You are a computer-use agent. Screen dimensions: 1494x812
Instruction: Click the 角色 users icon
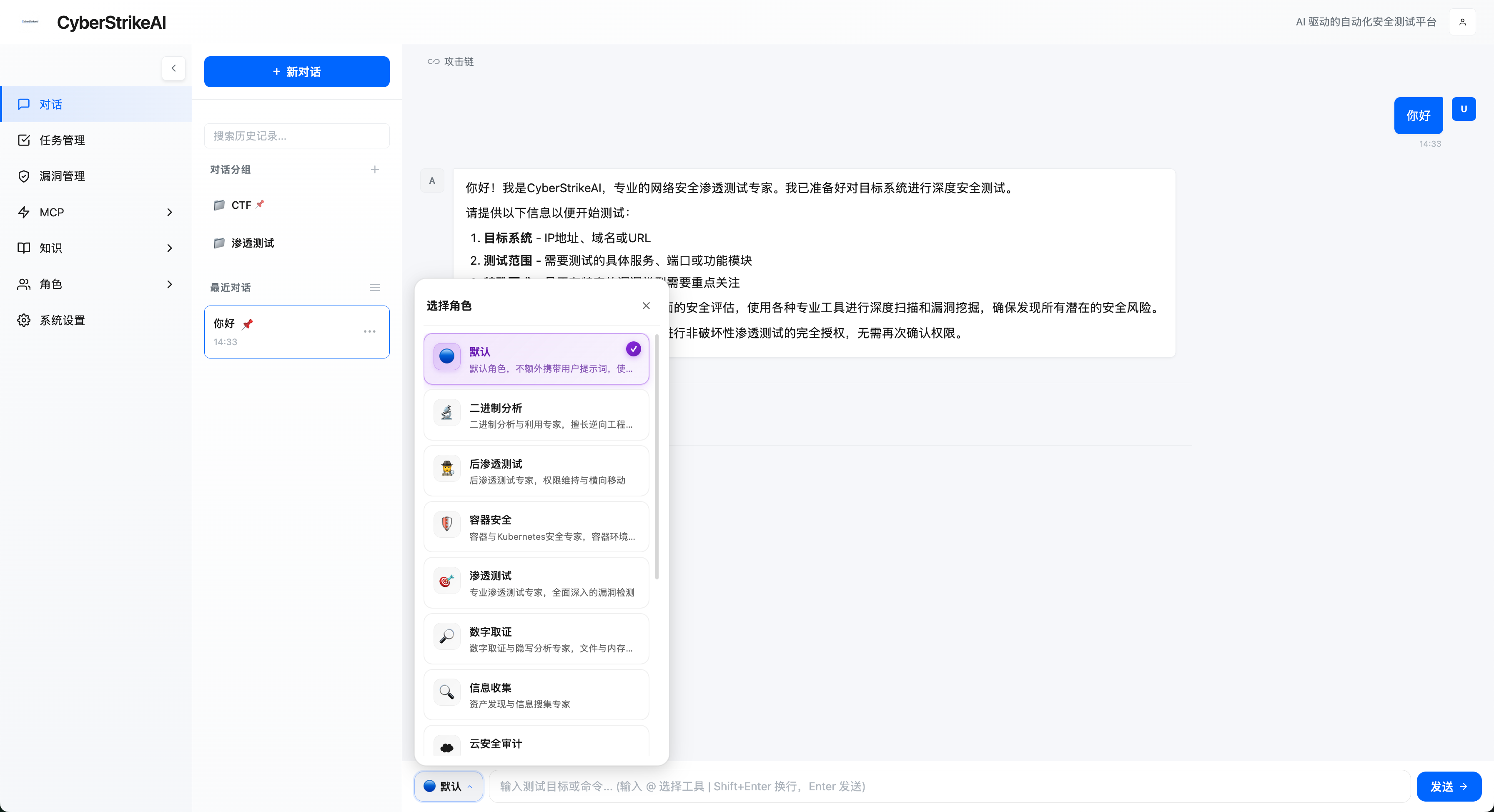pos(24,284)
